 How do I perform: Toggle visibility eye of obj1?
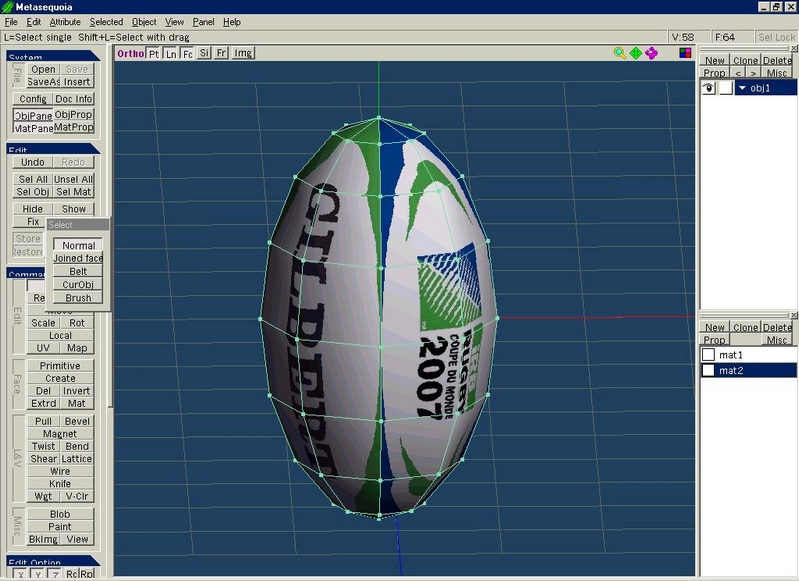[x=708, y=88]
